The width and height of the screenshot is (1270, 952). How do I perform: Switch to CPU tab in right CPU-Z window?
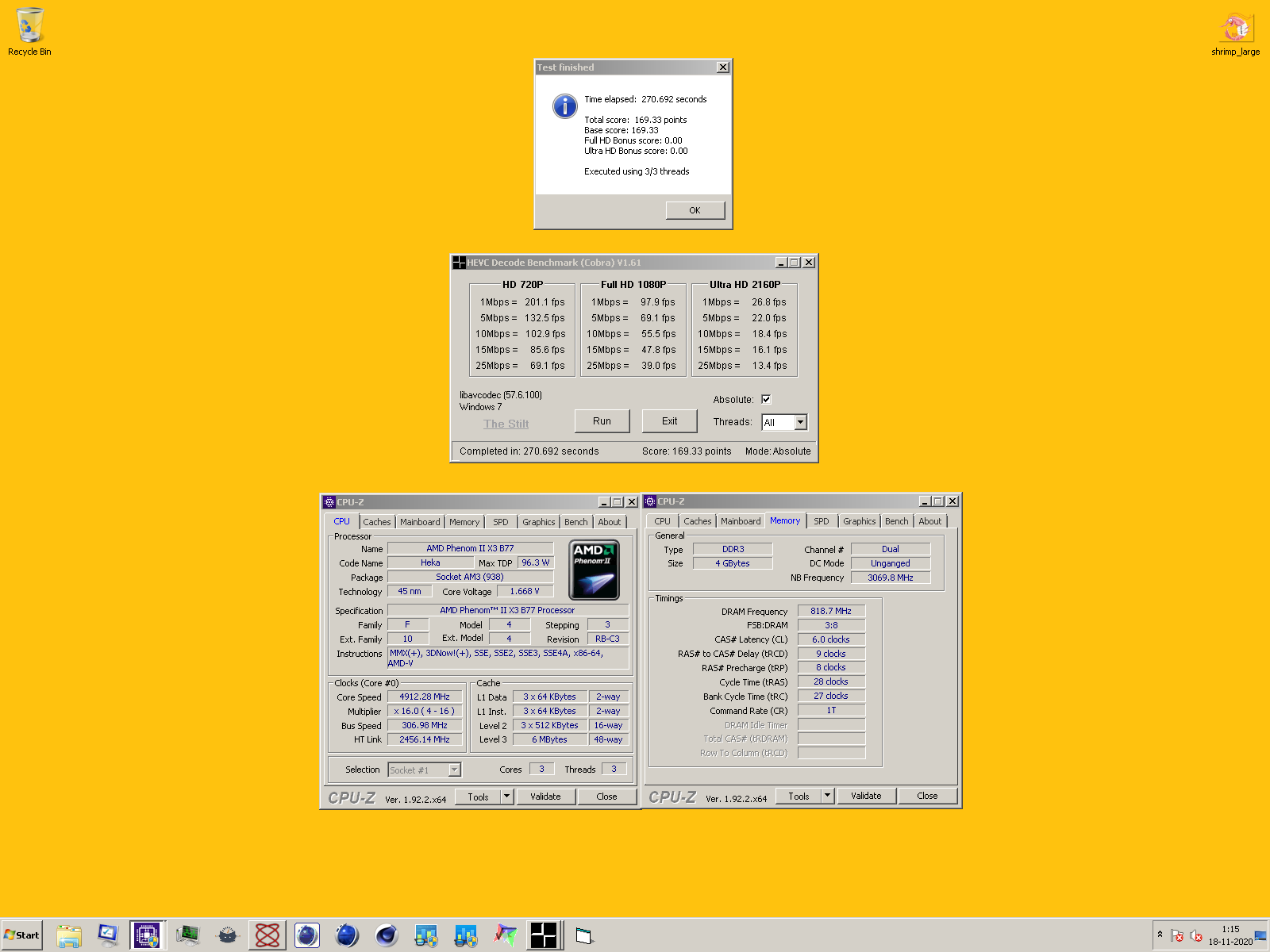[663, 521]
